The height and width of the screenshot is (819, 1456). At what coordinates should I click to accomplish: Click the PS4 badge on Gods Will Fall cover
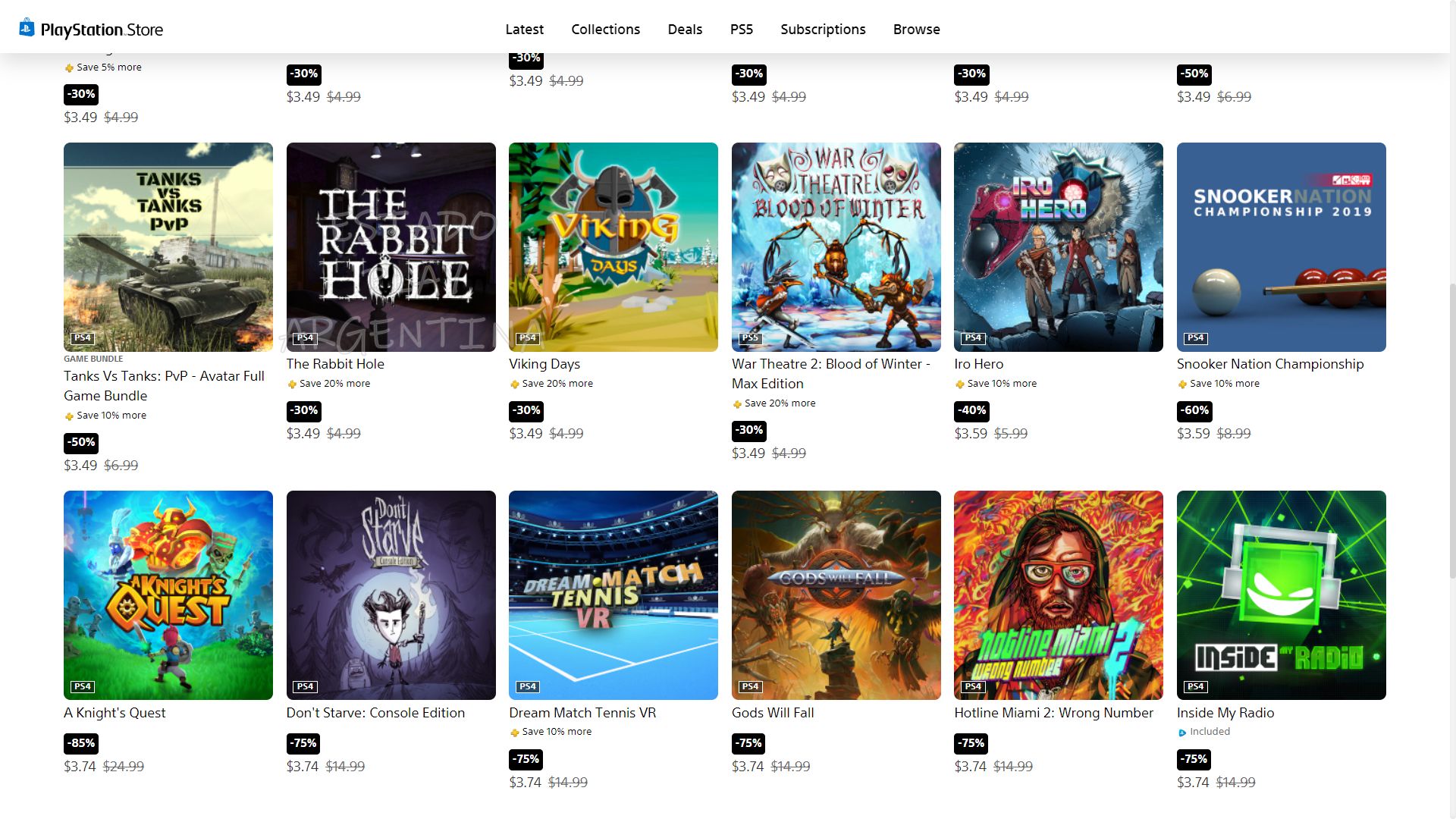tap(750, 686)
